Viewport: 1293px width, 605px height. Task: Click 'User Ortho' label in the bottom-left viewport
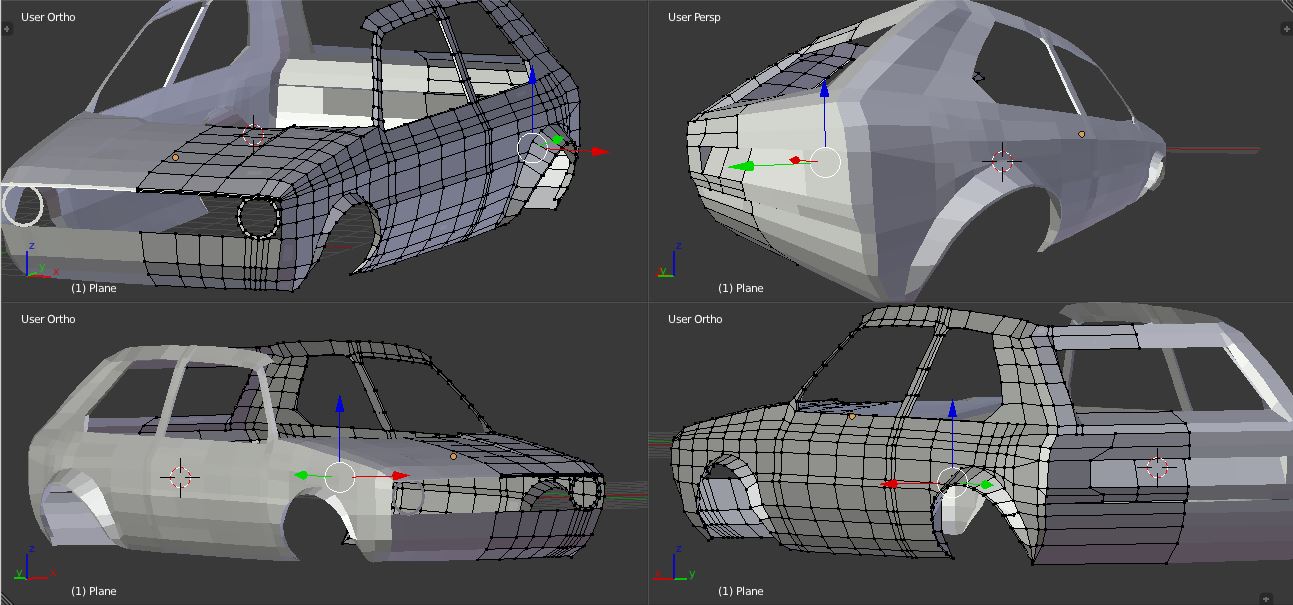(x=48, y=319)
